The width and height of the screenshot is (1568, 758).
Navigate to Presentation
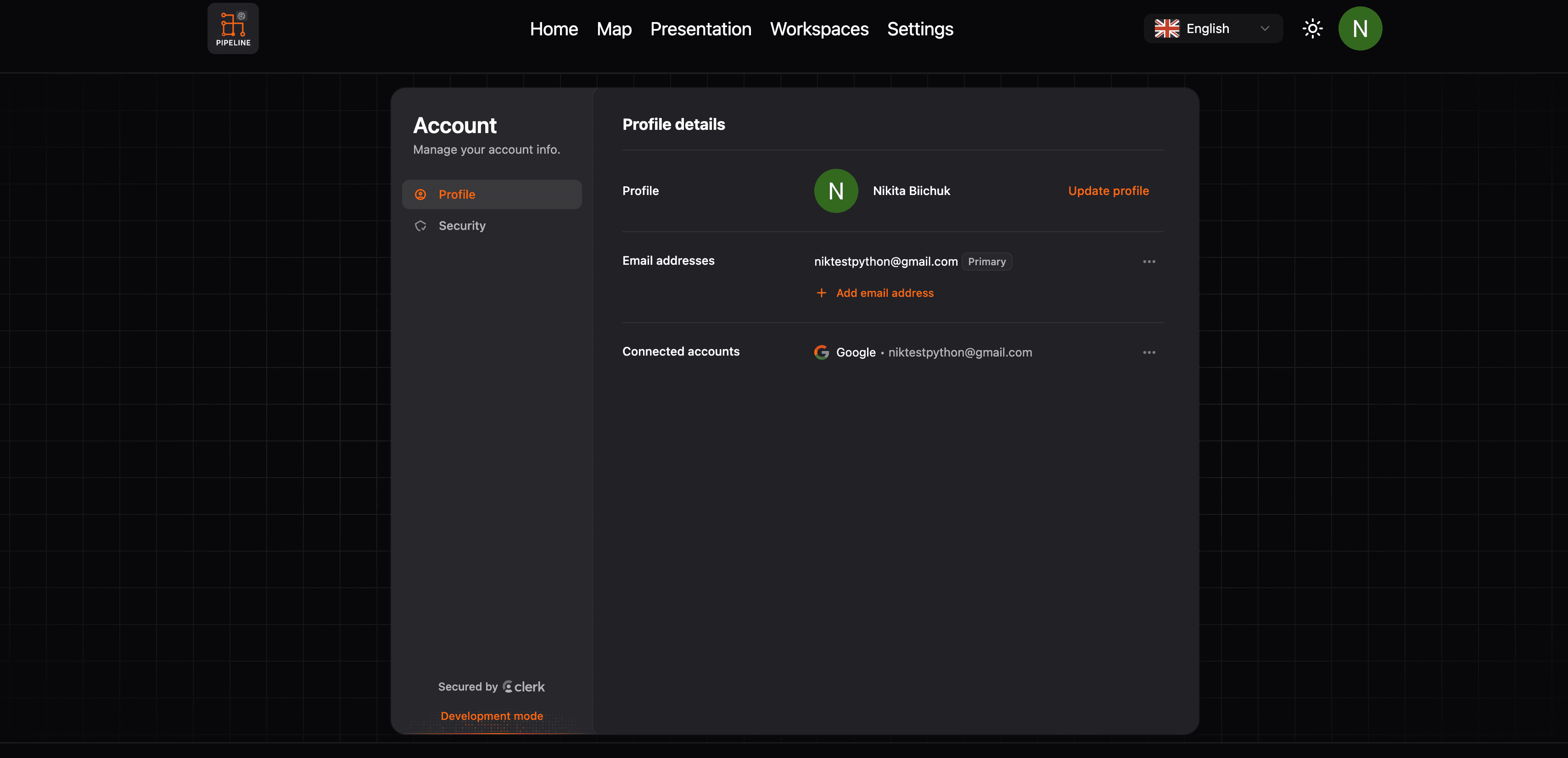tap(700, 28)
